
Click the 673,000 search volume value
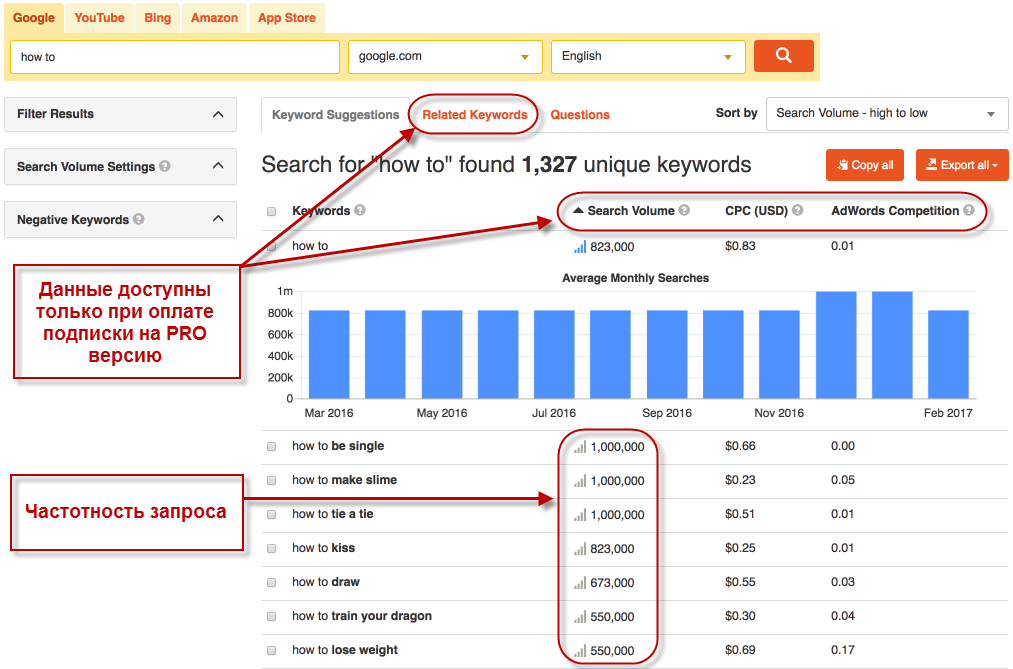tap(612, 582)
